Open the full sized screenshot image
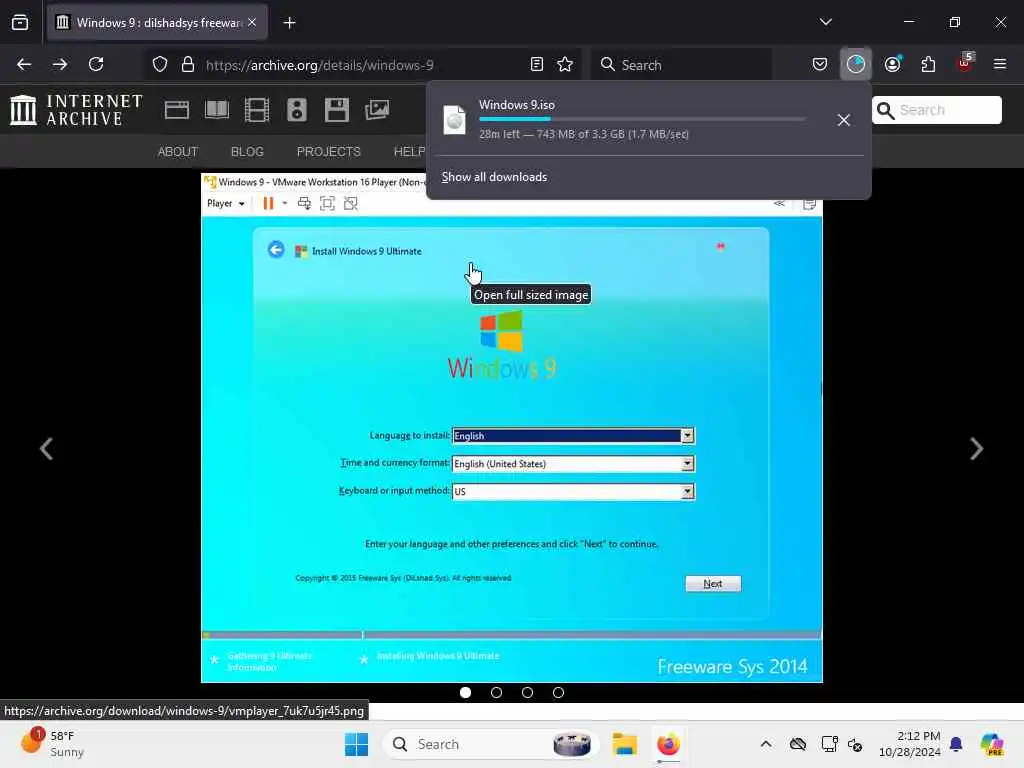 point(512,428)
